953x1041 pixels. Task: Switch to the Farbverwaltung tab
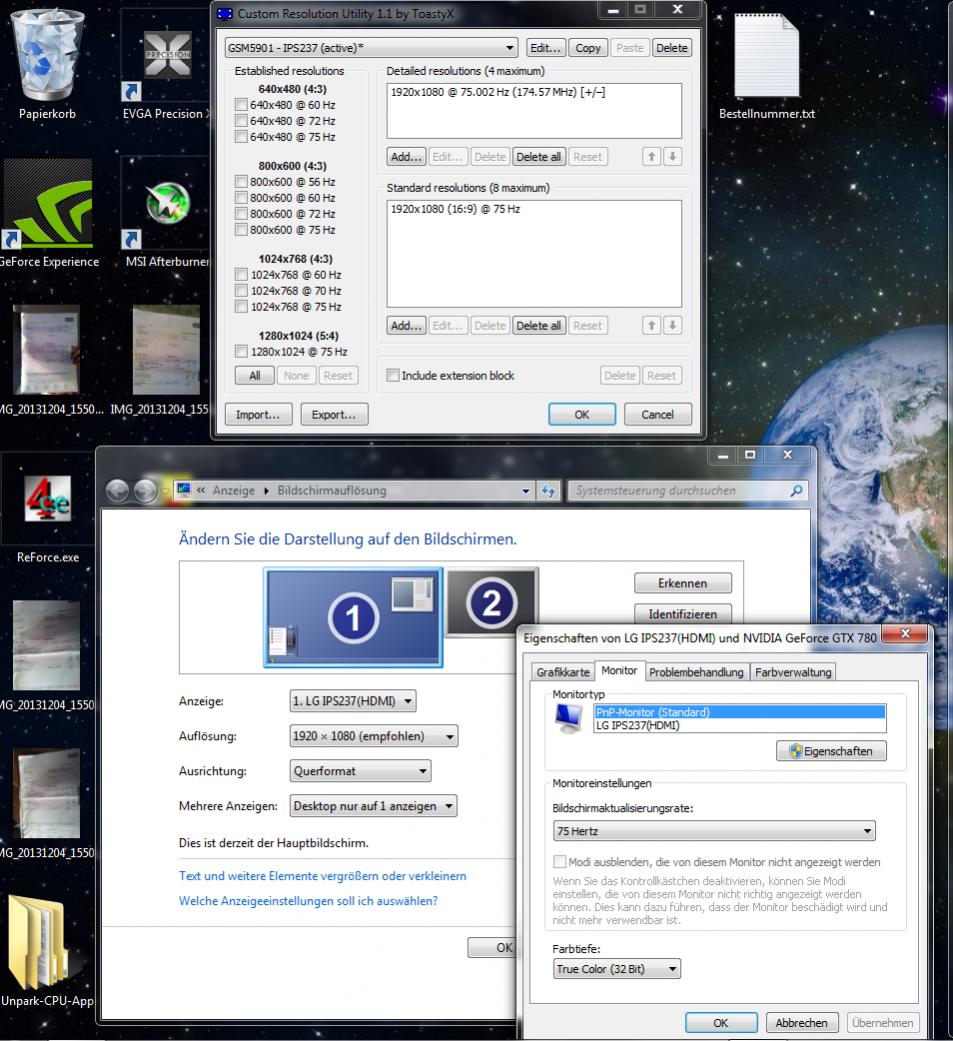(793, 672)
